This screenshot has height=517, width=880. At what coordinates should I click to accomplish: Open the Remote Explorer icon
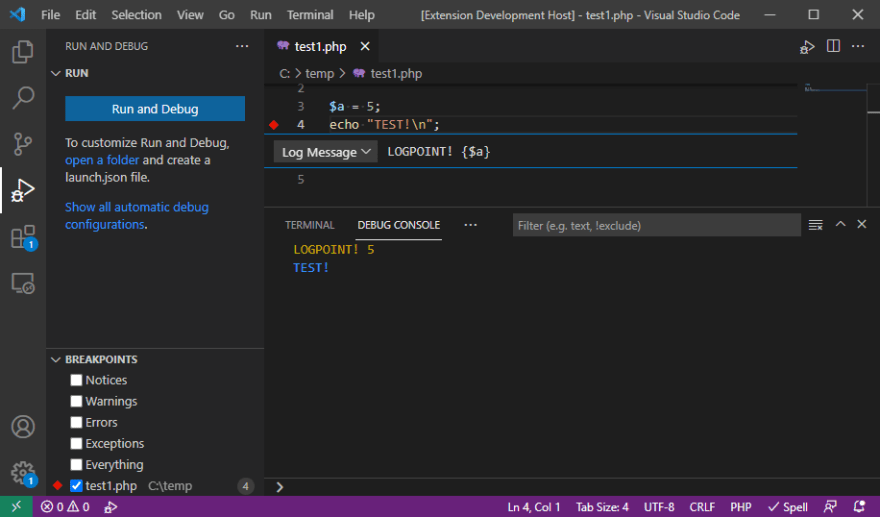coord(22,283)
